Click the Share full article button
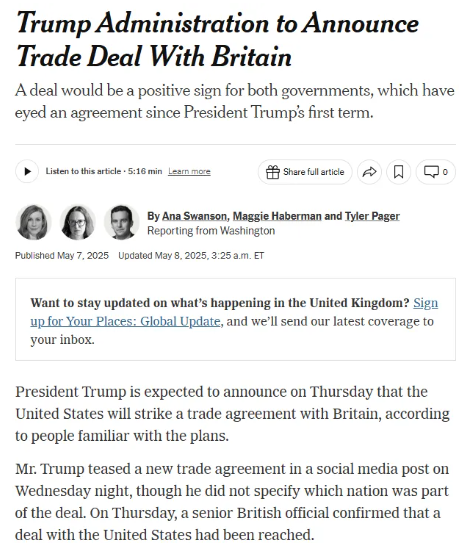The width and height of the screenshot is (465, 545). (x=305, y=172)
